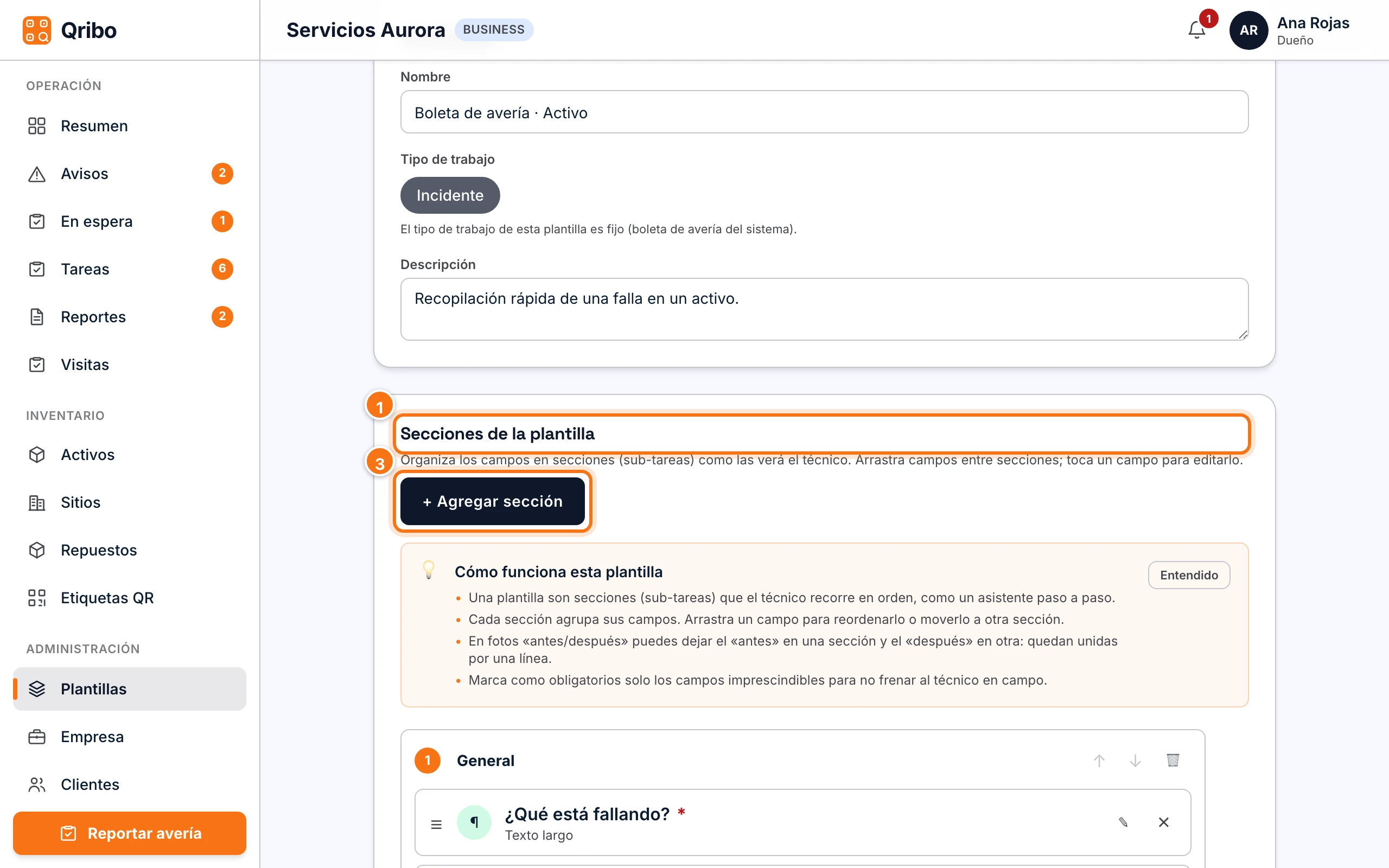The width and height of the screenshot is (1389, 868).
Task: Open Visitas in the sidebar
Action: click(130, 364)
